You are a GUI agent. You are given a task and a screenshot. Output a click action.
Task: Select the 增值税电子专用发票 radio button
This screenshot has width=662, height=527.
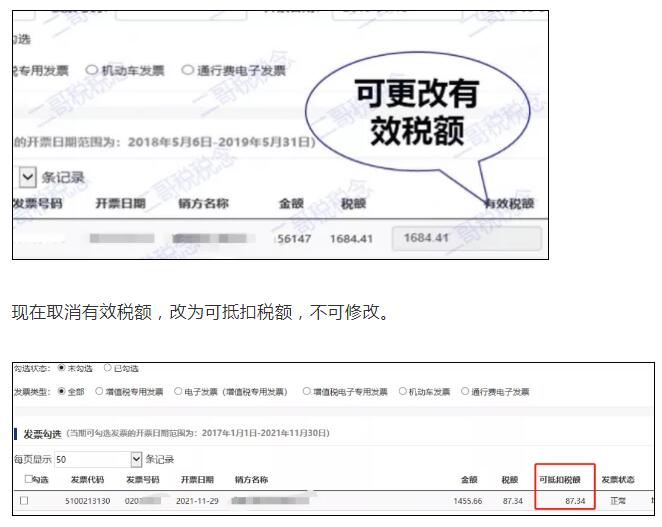point(307,391)
